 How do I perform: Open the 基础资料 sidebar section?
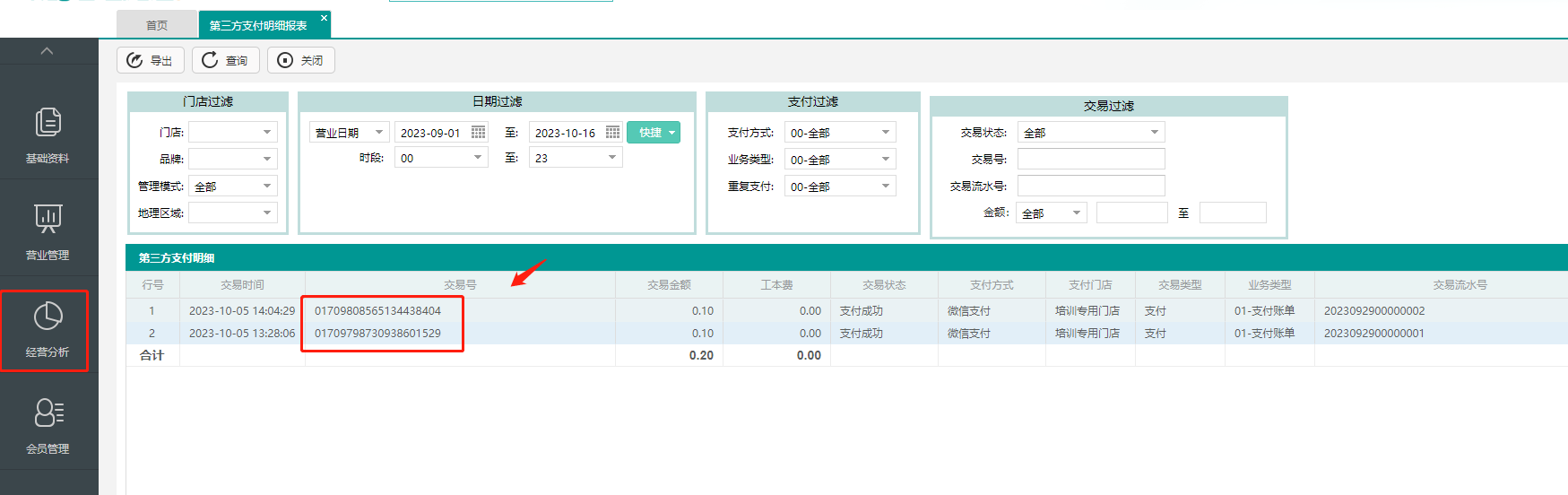tap(48, 135)
